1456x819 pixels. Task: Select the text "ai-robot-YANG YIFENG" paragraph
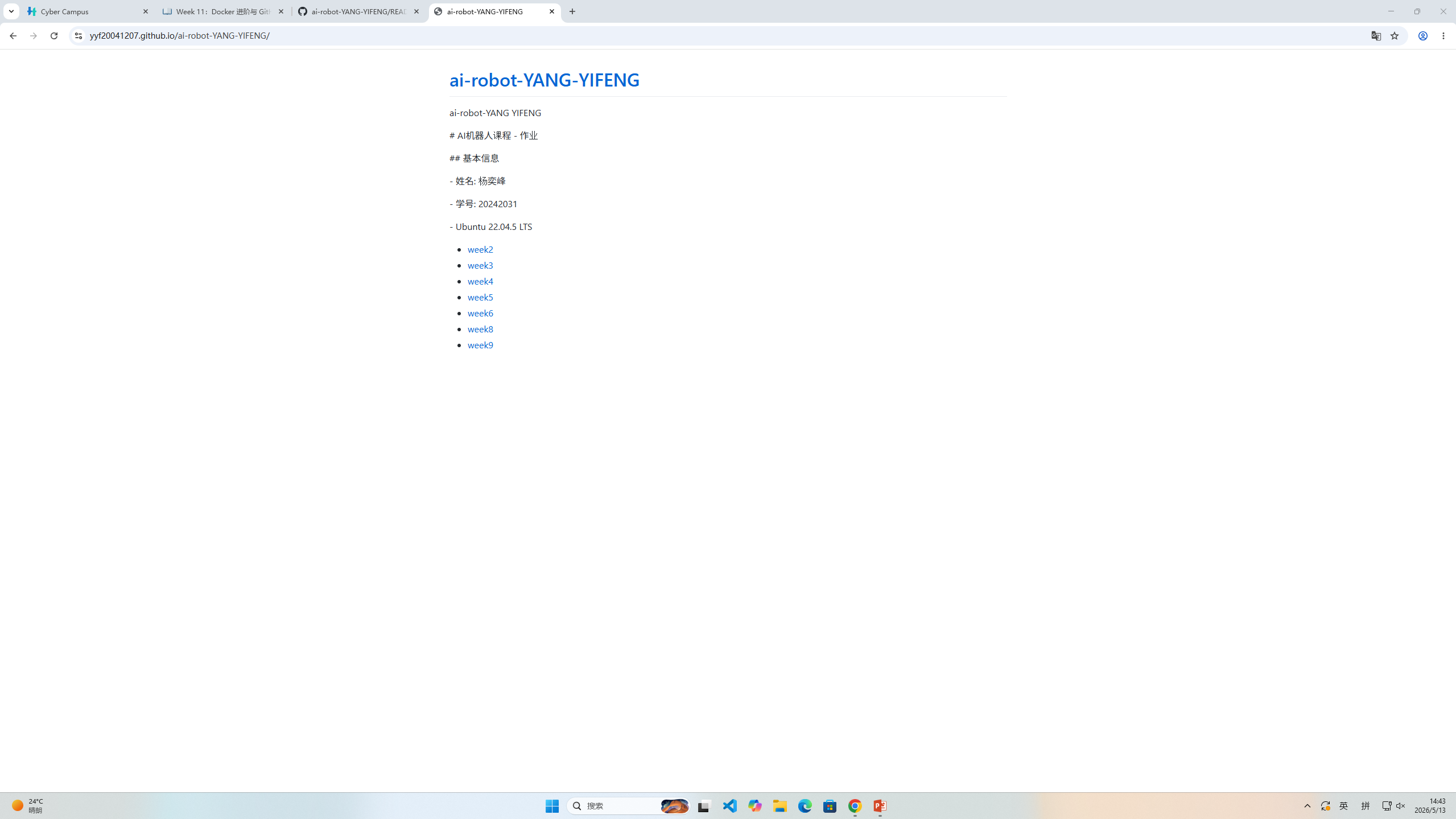[495, 113]
